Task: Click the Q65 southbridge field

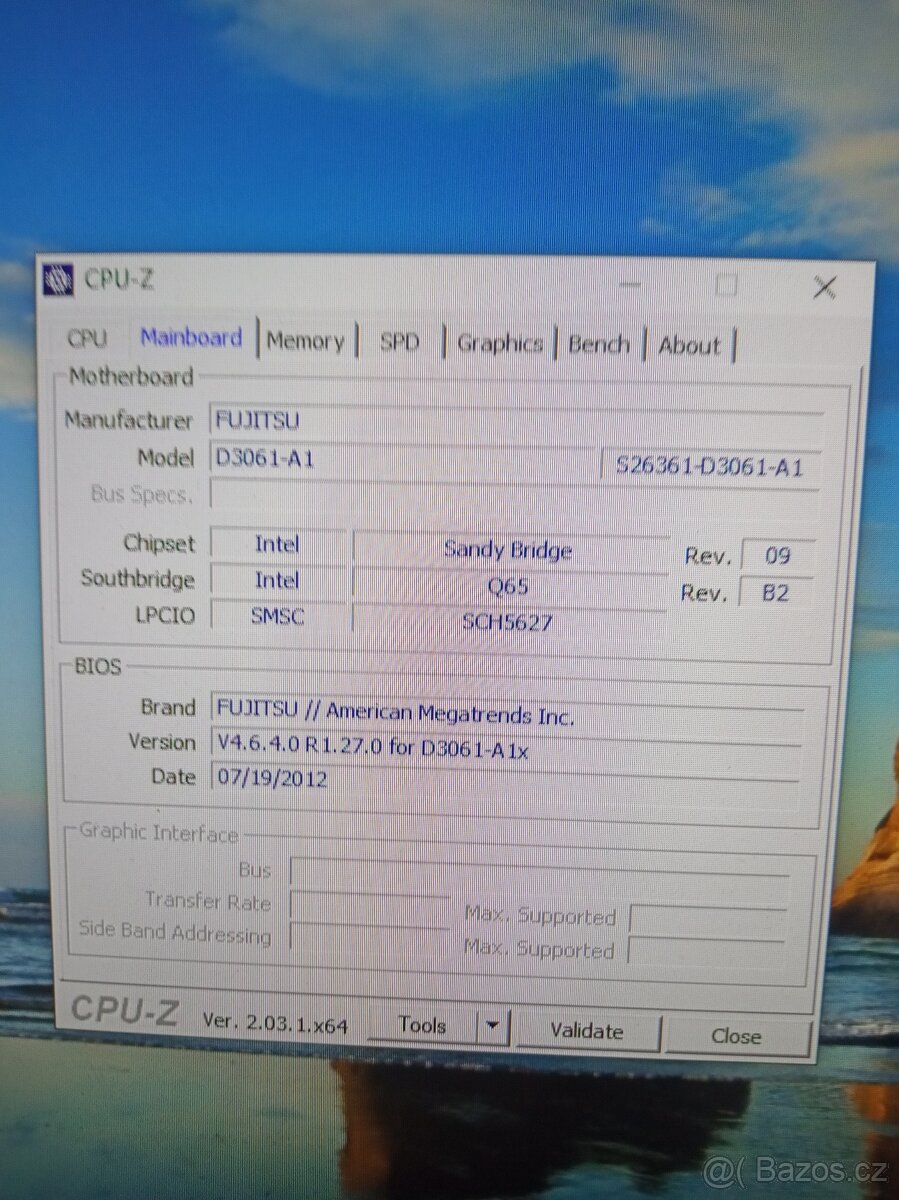Action: tap(508, 586)
